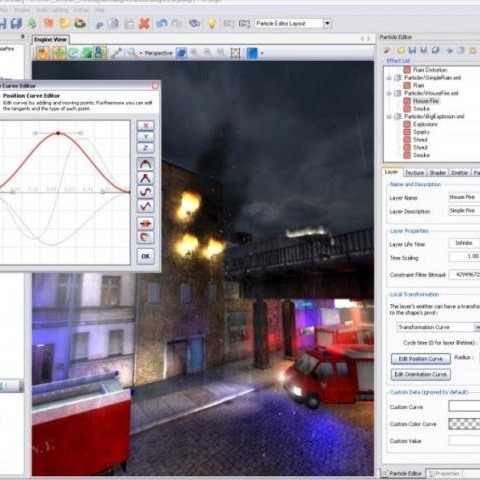Open the Help menu

pyautogui.click(x=99, y=10)
